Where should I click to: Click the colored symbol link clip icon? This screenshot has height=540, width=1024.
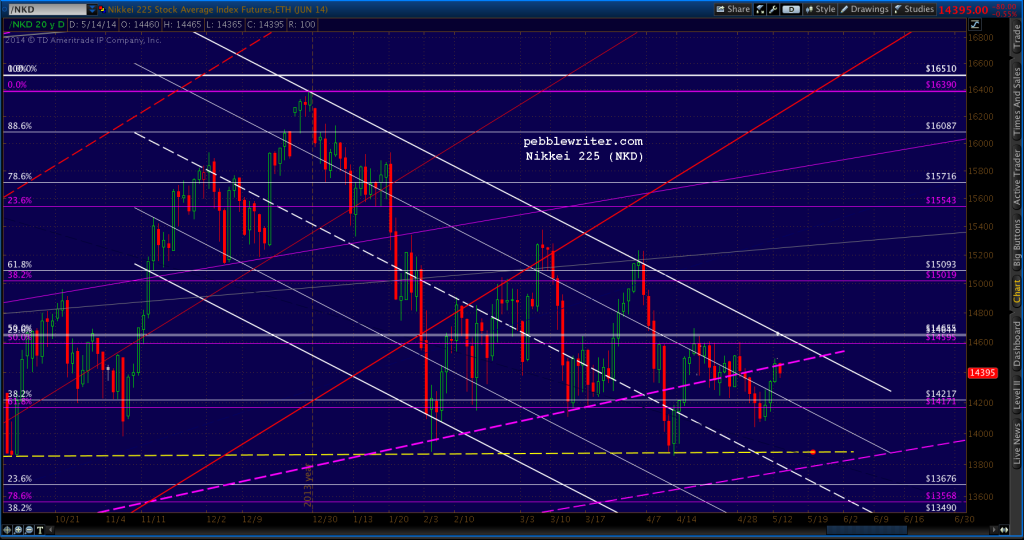tap(102, 9)
